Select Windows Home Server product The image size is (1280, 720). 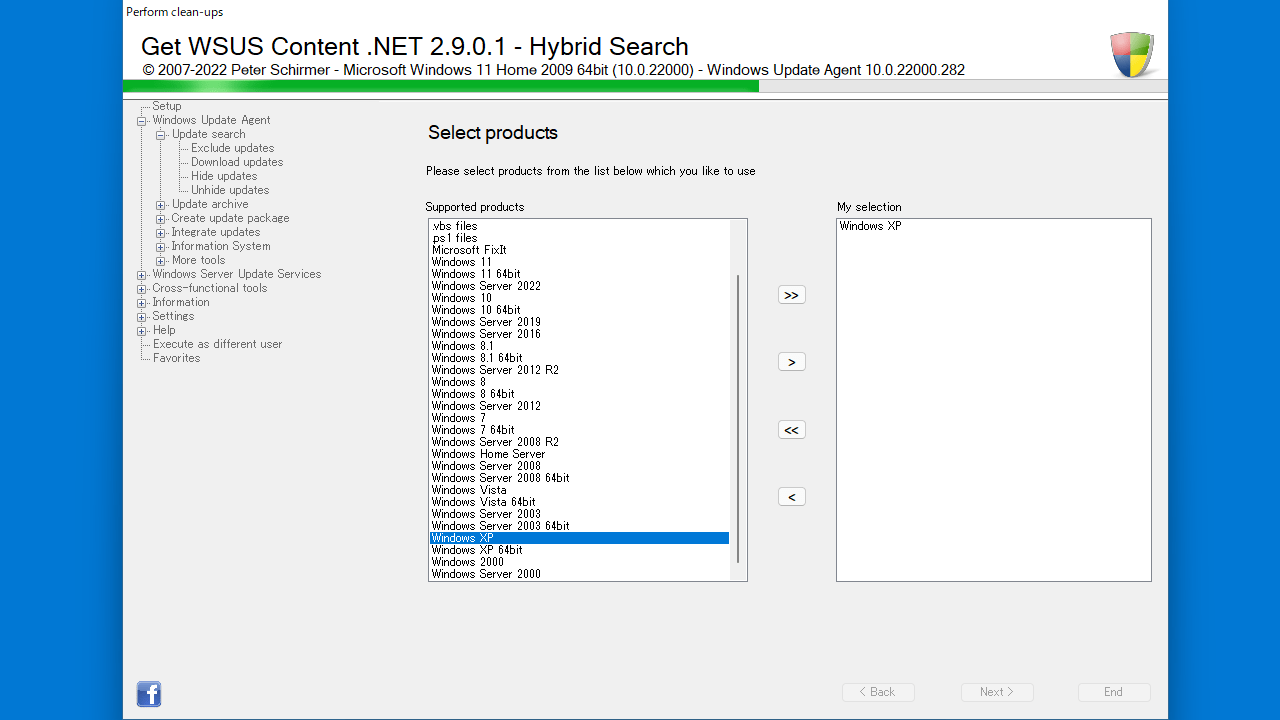point(579,454)
